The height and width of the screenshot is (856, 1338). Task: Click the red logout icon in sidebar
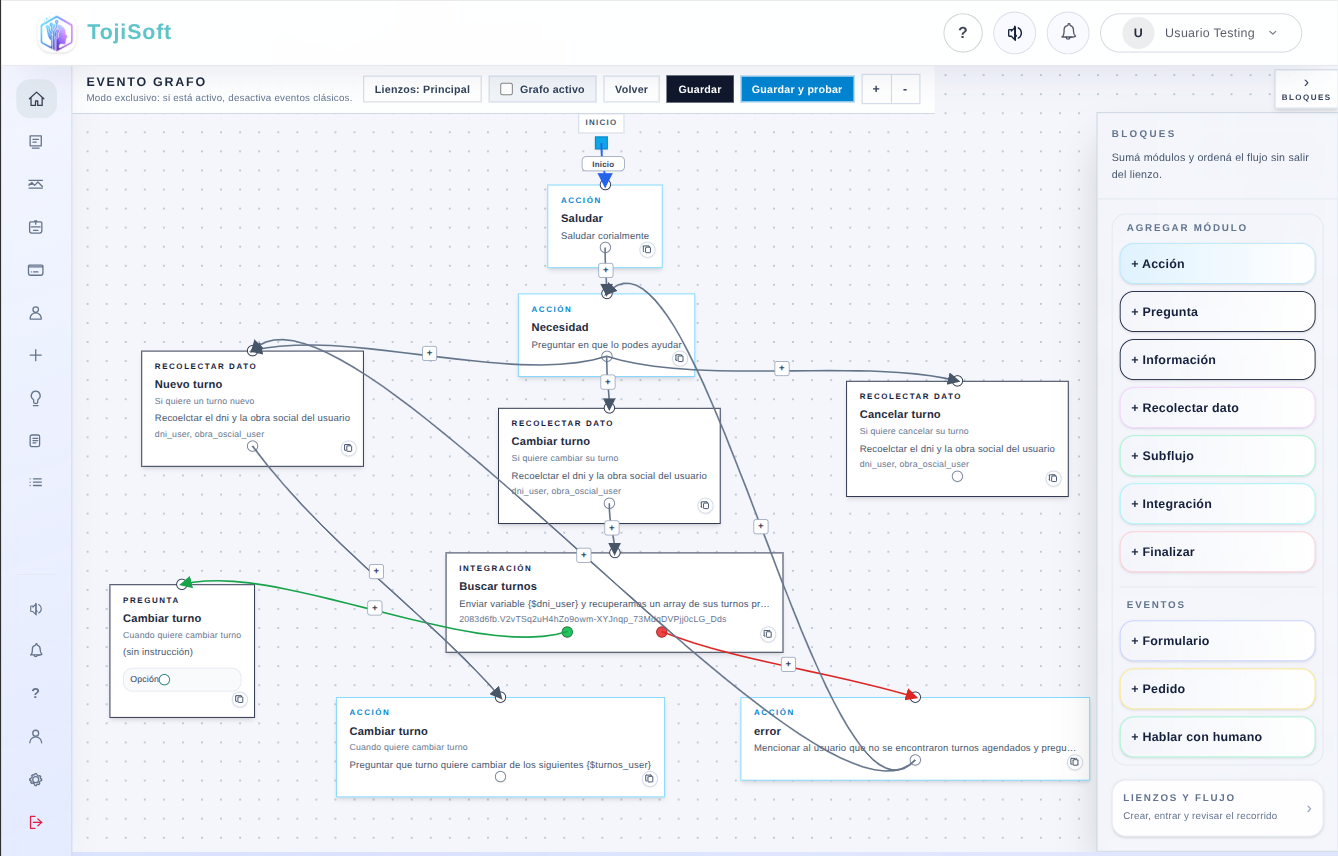tap(36, 822)
